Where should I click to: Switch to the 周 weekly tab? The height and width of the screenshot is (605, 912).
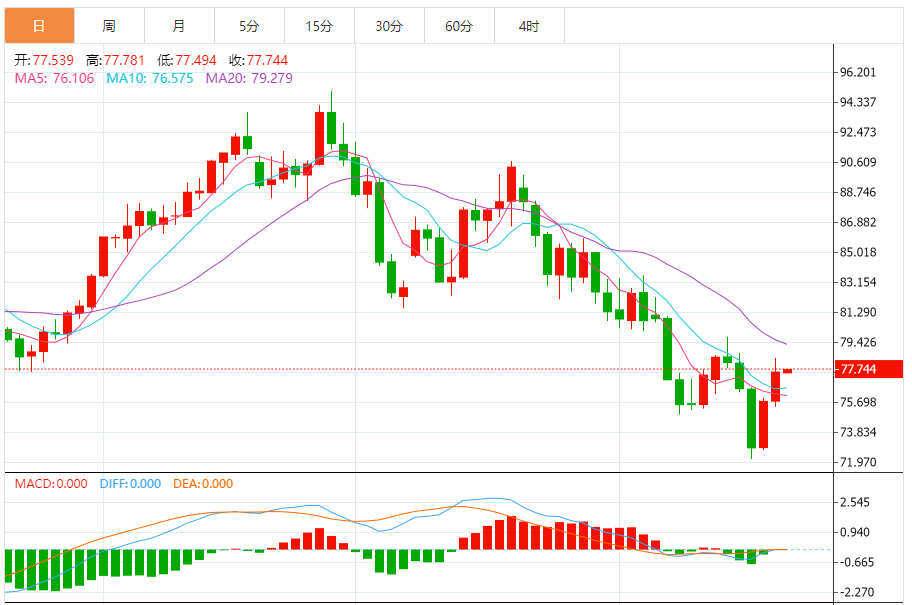(109, 26)
